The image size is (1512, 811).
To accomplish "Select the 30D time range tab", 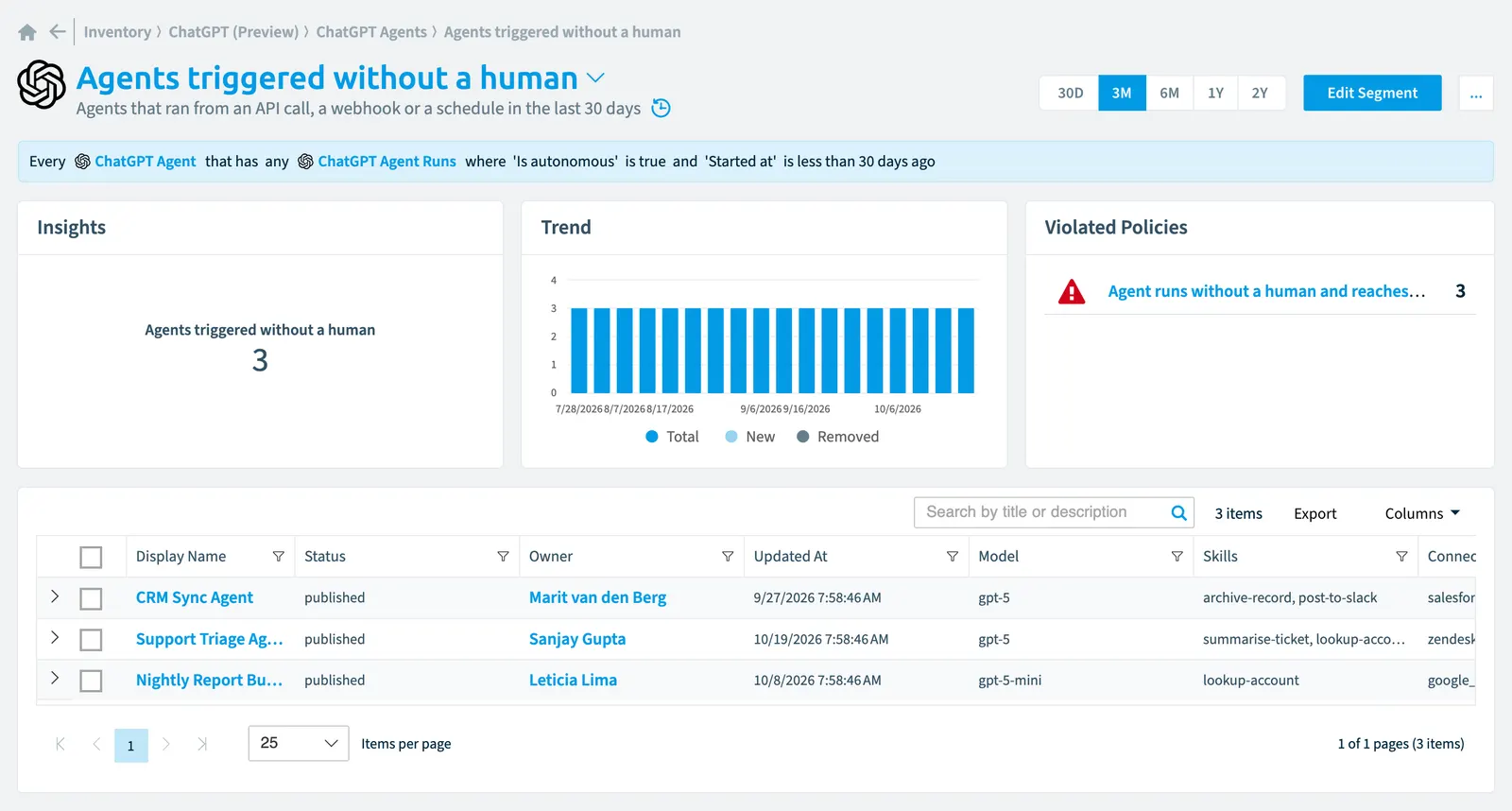I will pos(1070,93).
